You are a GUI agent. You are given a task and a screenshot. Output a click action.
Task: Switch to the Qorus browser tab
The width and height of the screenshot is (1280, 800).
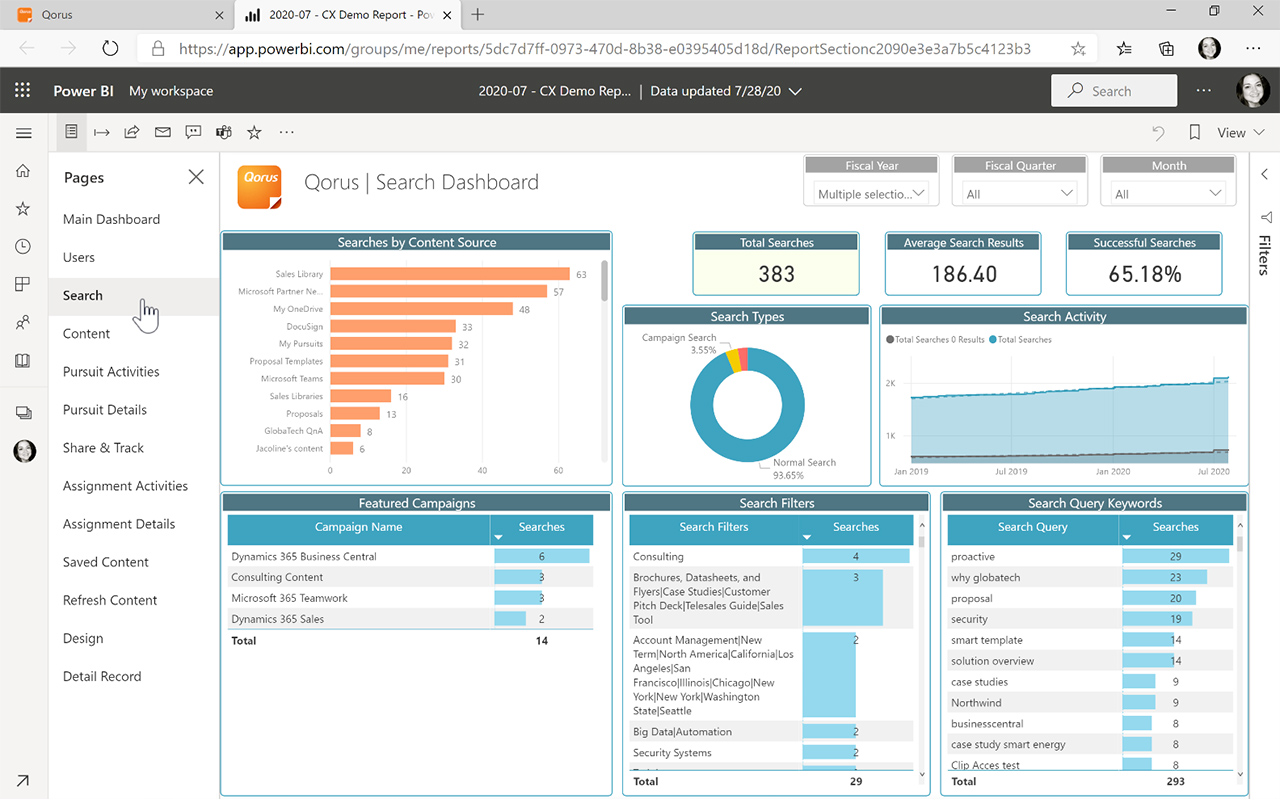(120, 15)
